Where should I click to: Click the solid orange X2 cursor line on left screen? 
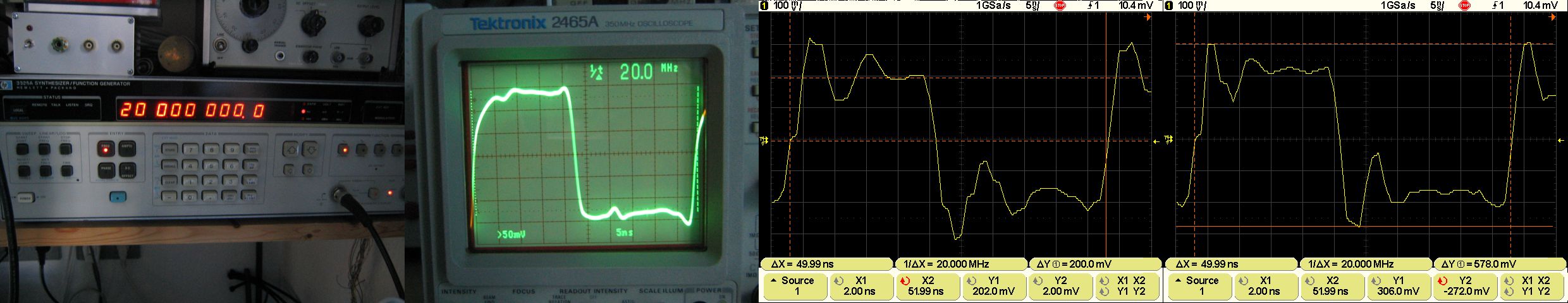point(1106,134)
